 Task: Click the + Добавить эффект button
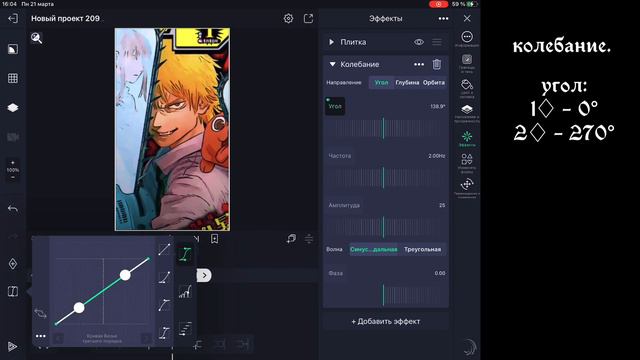[386, 322]
